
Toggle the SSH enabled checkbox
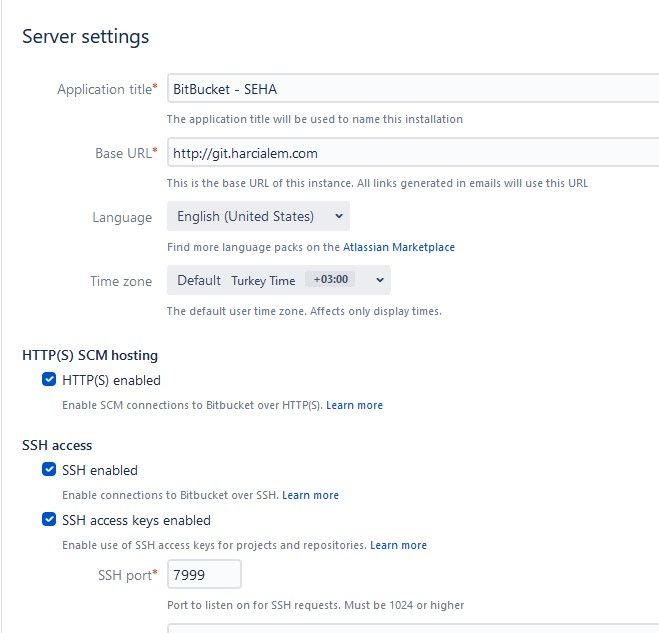(49, 469)
